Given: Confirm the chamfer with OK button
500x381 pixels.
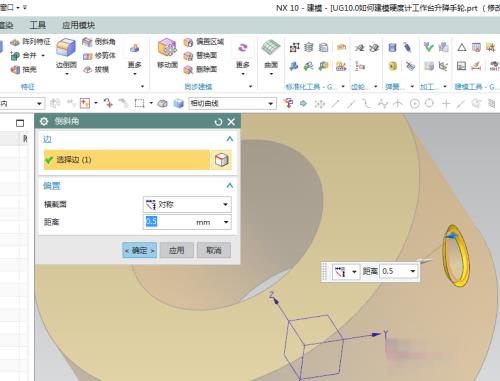Looking at the screenshot, I should pyautogui.click(x=139, y=250).
